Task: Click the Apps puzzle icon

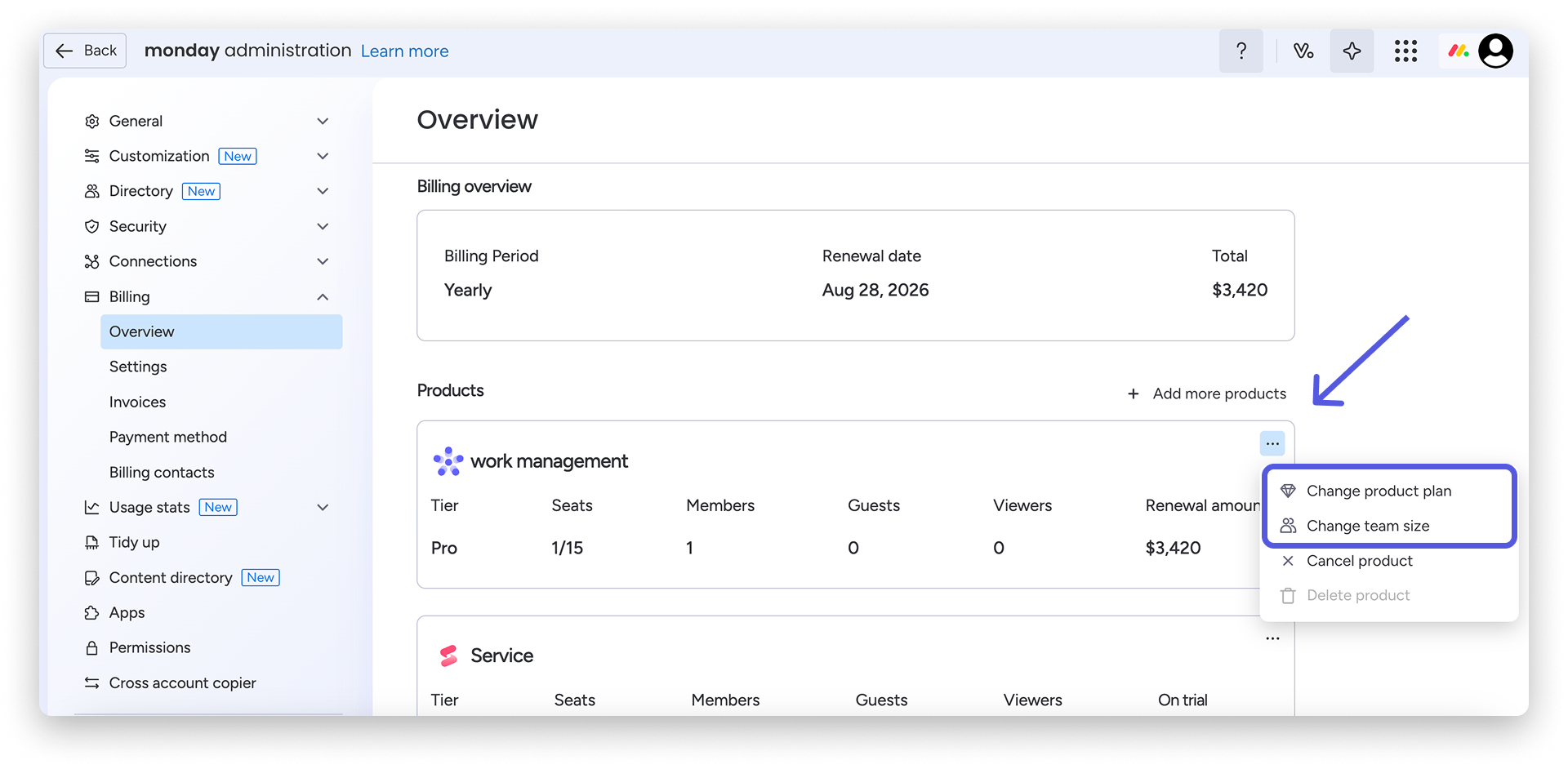Action: coord(92,612)
